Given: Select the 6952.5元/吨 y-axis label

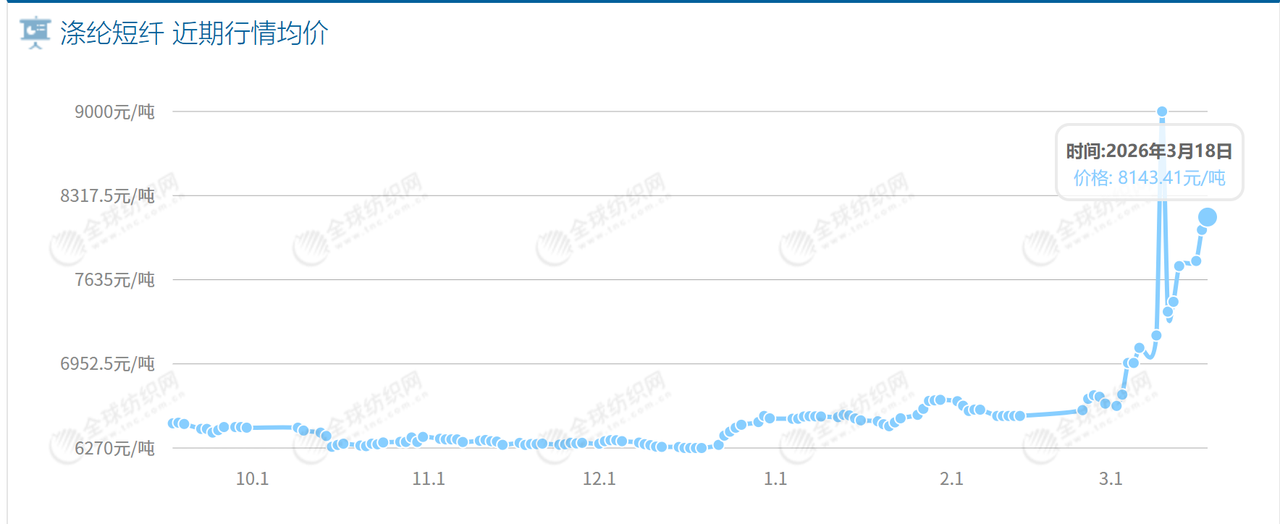Looking at the screenshot, I should 108,364.
